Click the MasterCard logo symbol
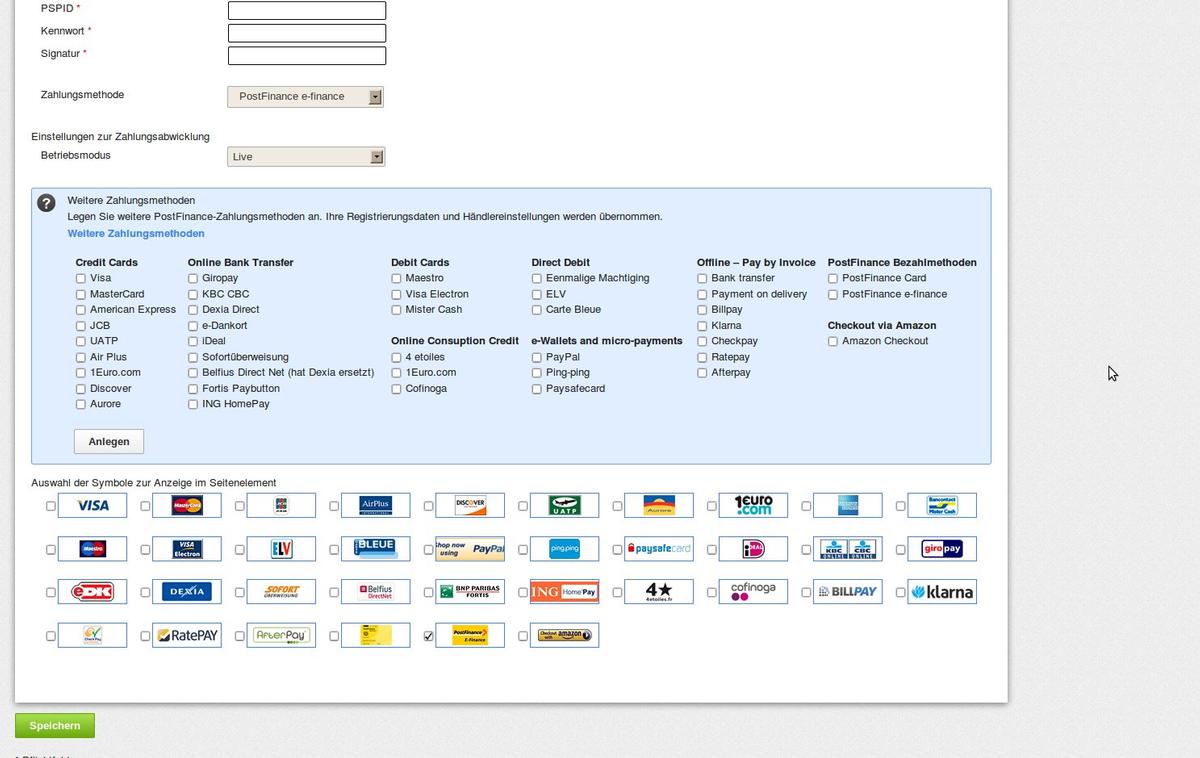 coord(187,505)
